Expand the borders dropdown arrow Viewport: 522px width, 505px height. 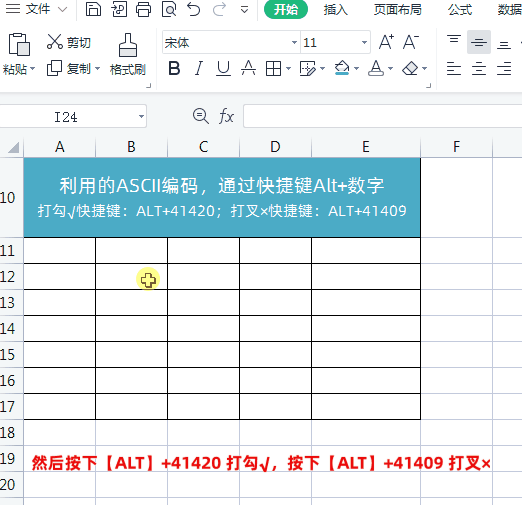click(289, 69)
